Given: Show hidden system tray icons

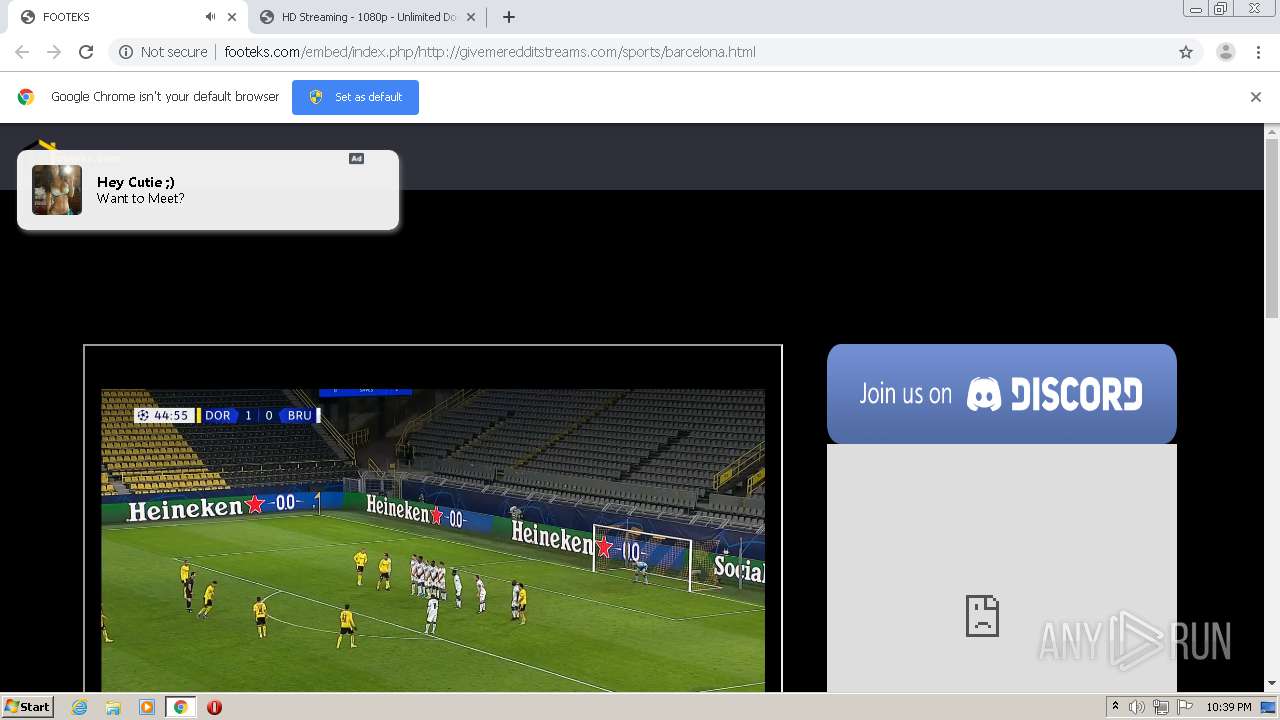Looking at the screenshot, I should [x=1115, y=707].
